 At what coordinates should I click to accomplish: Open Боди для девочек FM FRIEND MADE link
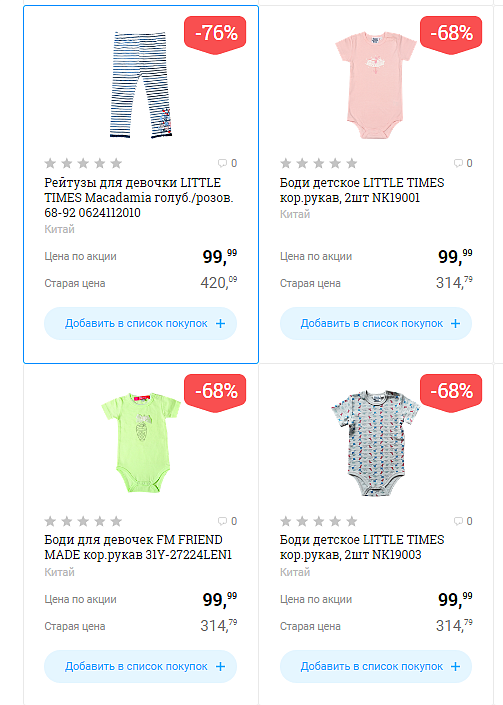point(138,547)
